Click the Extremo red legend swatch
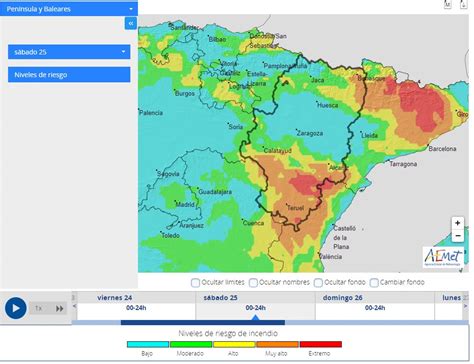 pyautogui.click(x=321, y=344)
